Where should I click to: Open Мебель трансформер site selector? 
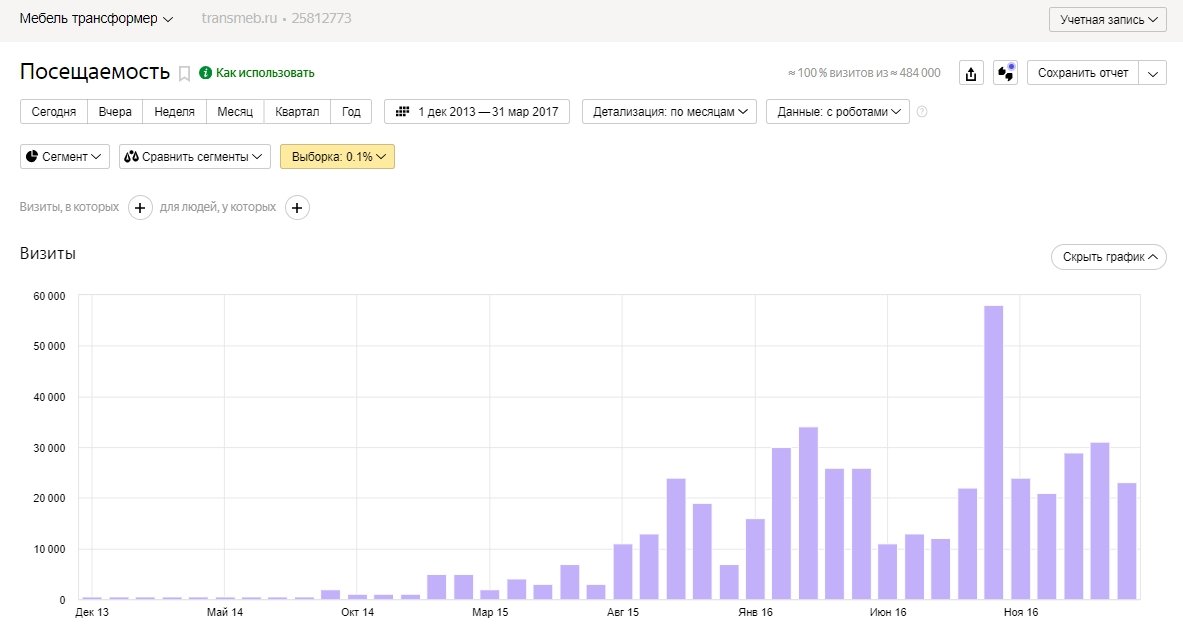point(96,19)
